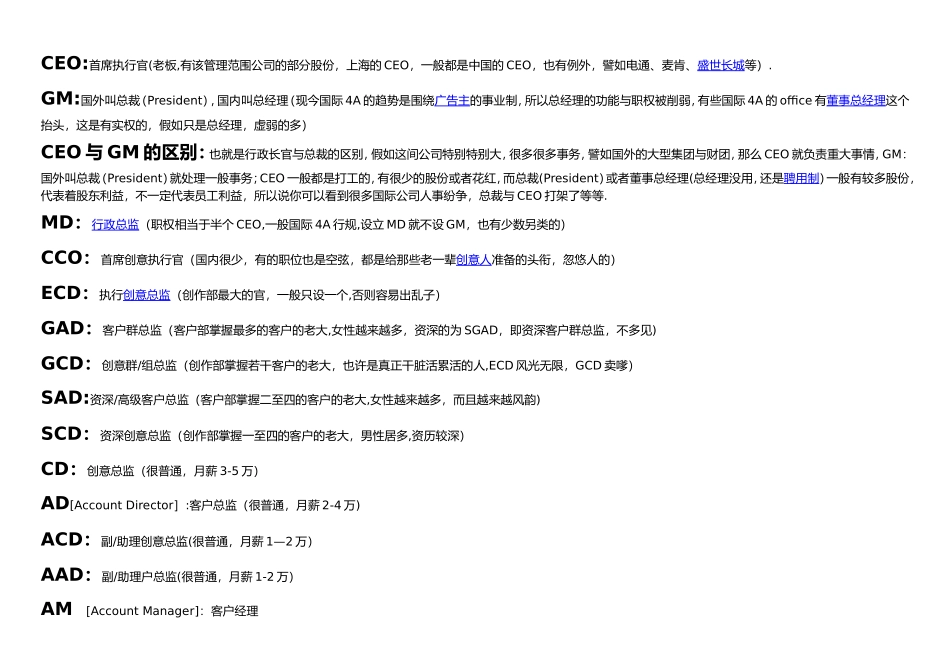Click the AM heading

[x=56, y=608]
